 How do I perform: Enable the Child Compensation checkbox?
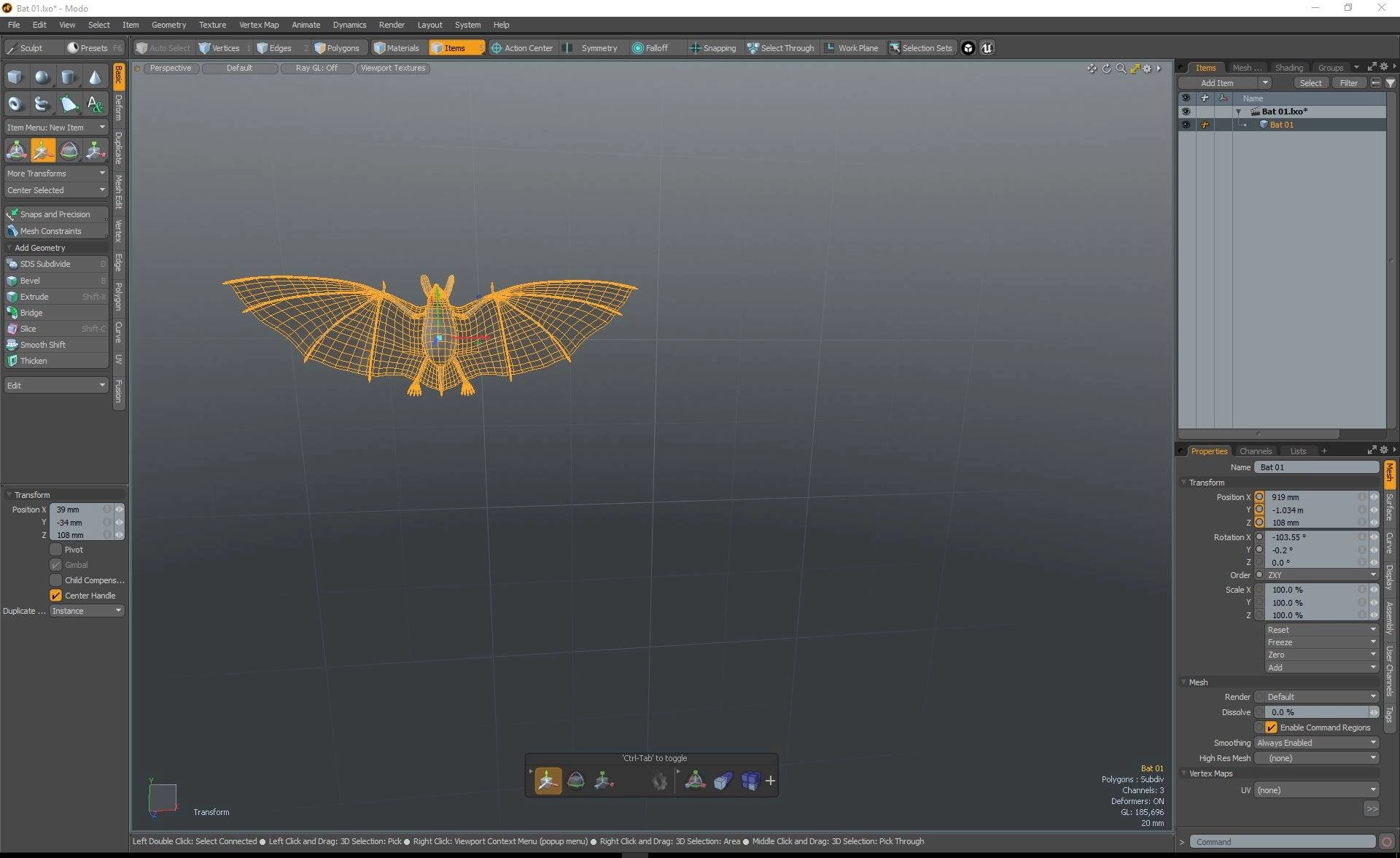56,580
